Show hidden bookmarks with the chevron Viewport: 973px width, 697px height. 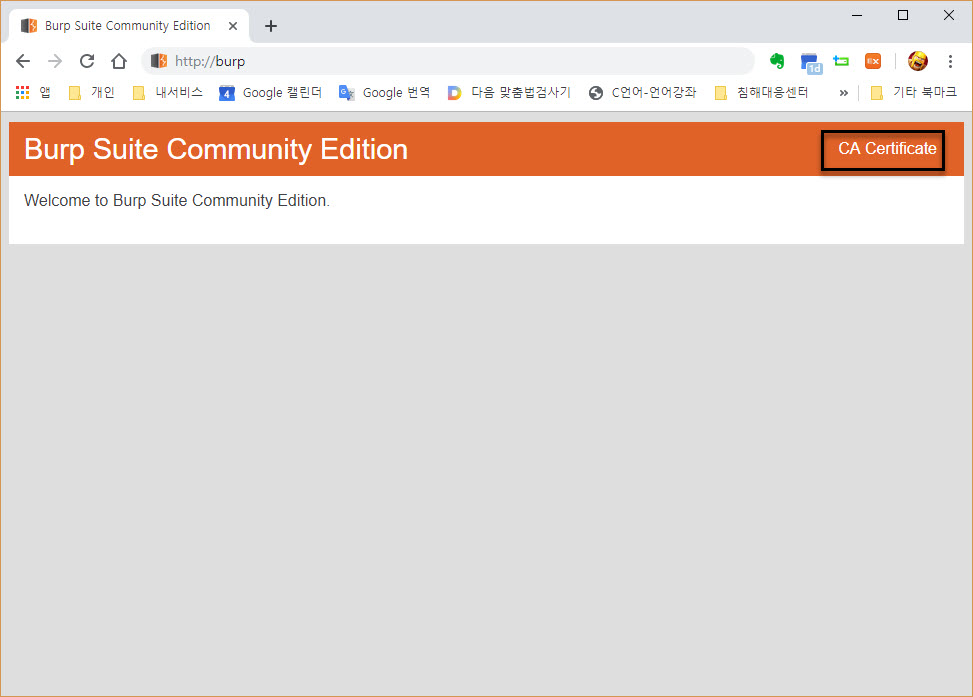coord(843,93)
